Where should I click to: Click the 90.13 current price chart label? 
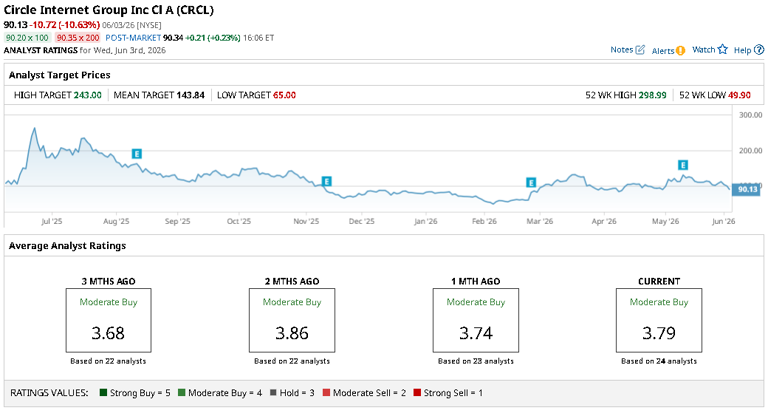746,189
